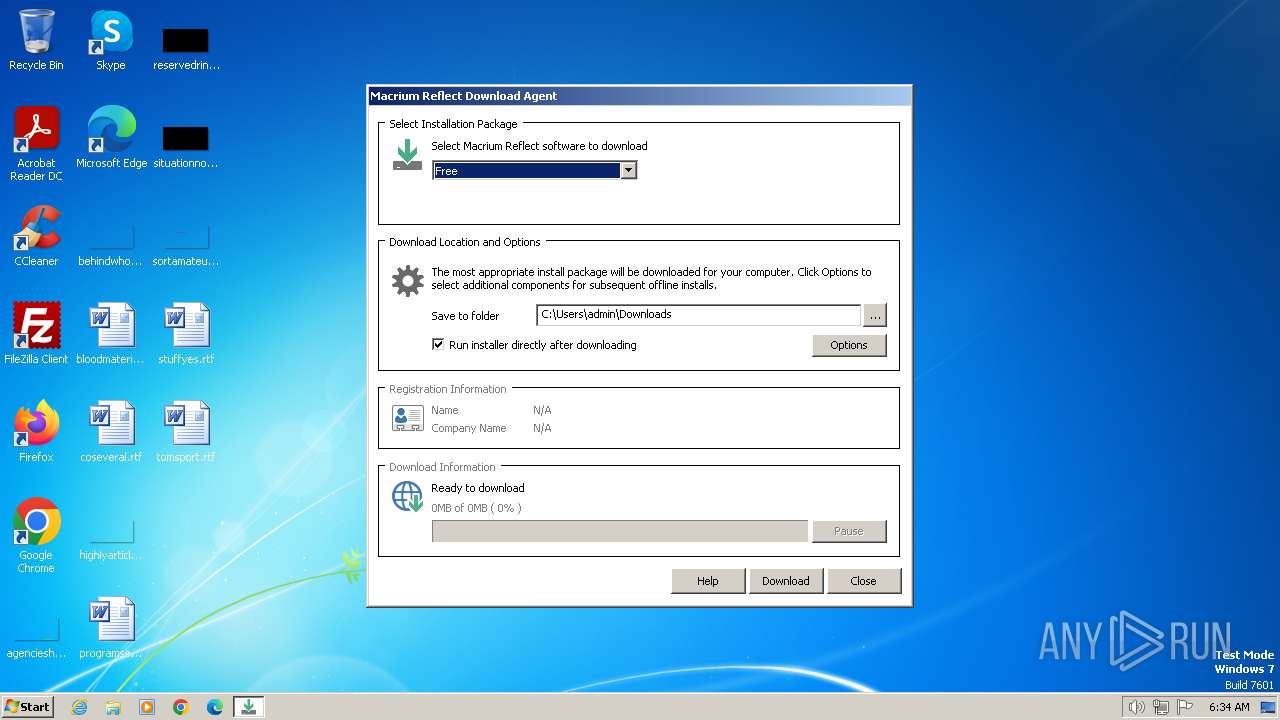The height and width of the screenshot is (720, 1280).
Task: Open Acrobat Reader DC shortcut
Action: point(36,144)
